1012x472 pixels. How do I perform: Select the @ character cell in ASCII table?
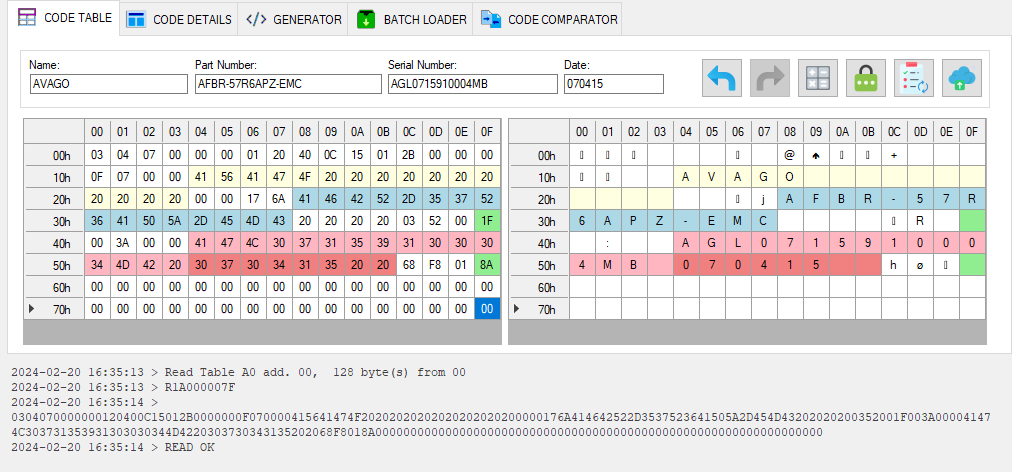[790, 155]
